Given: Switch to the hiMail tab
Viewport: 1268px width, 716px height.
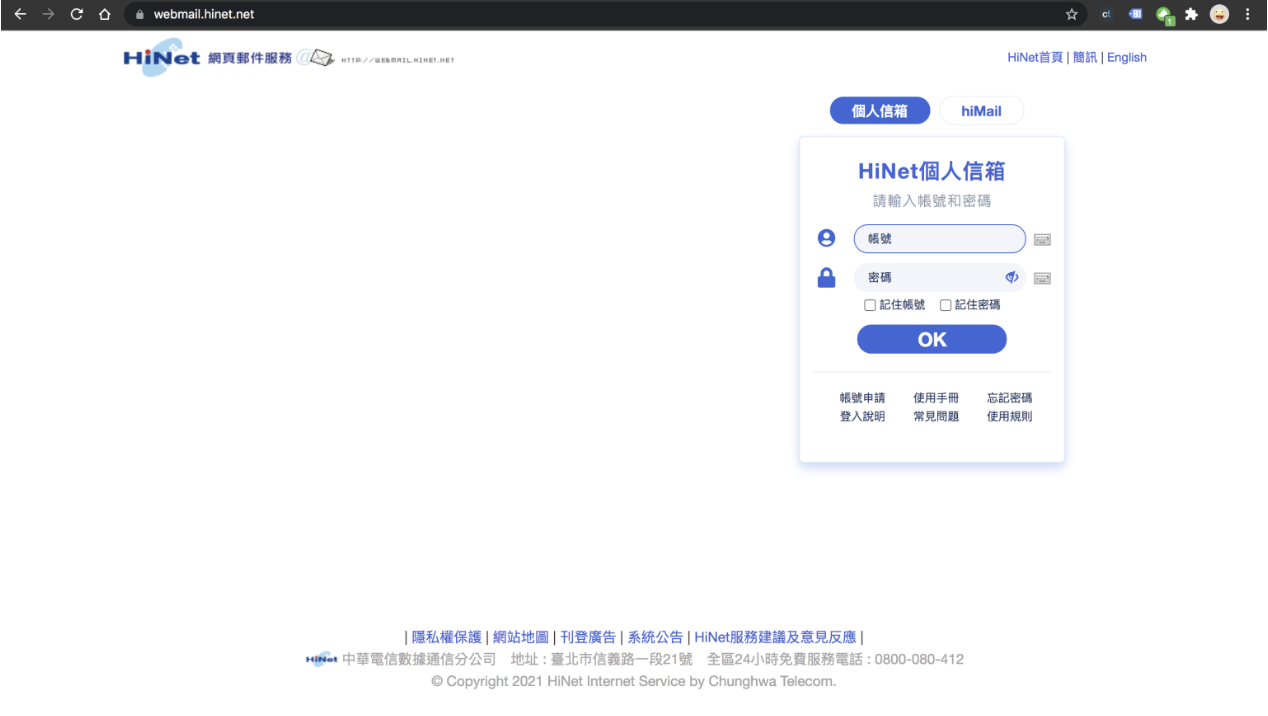Looking at the screenshot, I should click(x=981, y=111).
